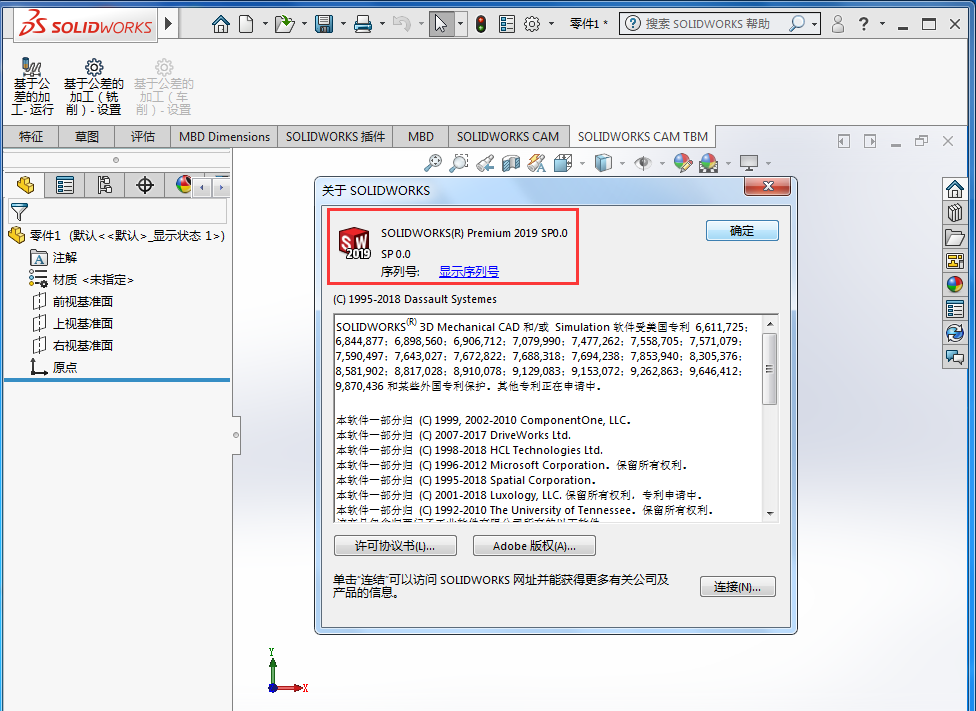
Task: Click the 许可协议书 button
Action: tap(395, 545)
